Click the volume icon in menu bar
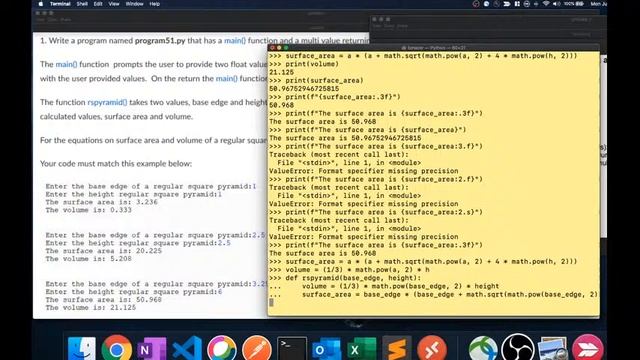Viewport: 640px width, 360px height. tap(556, 4)
